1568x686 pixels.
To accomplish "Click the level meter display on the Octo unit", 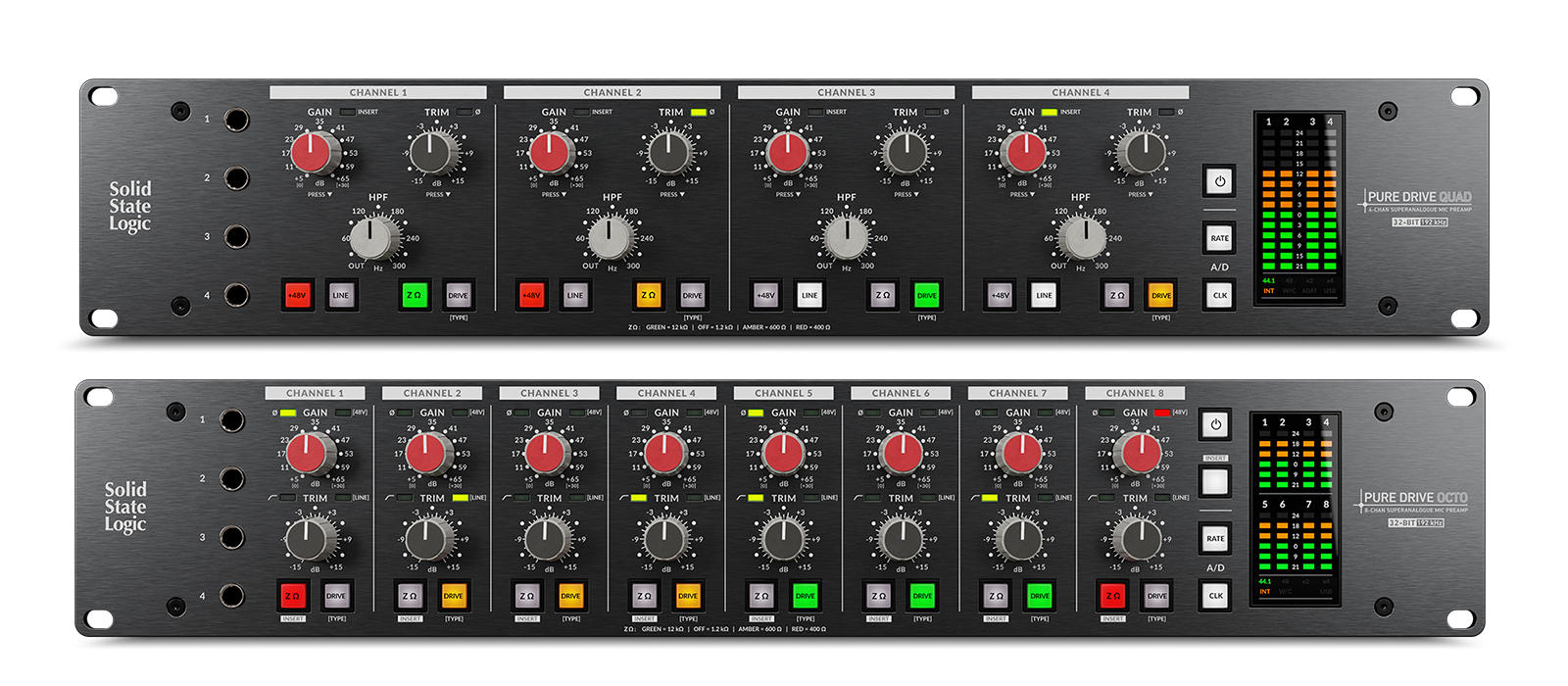I will point(1296,508).
